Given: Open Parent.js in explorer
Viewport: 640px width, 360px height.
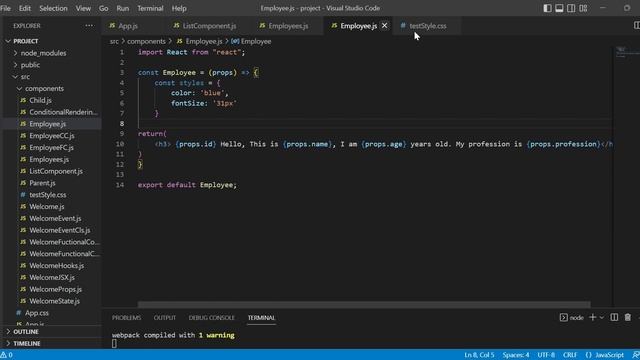Looking at the screenshot, I should tap(42, 183).
